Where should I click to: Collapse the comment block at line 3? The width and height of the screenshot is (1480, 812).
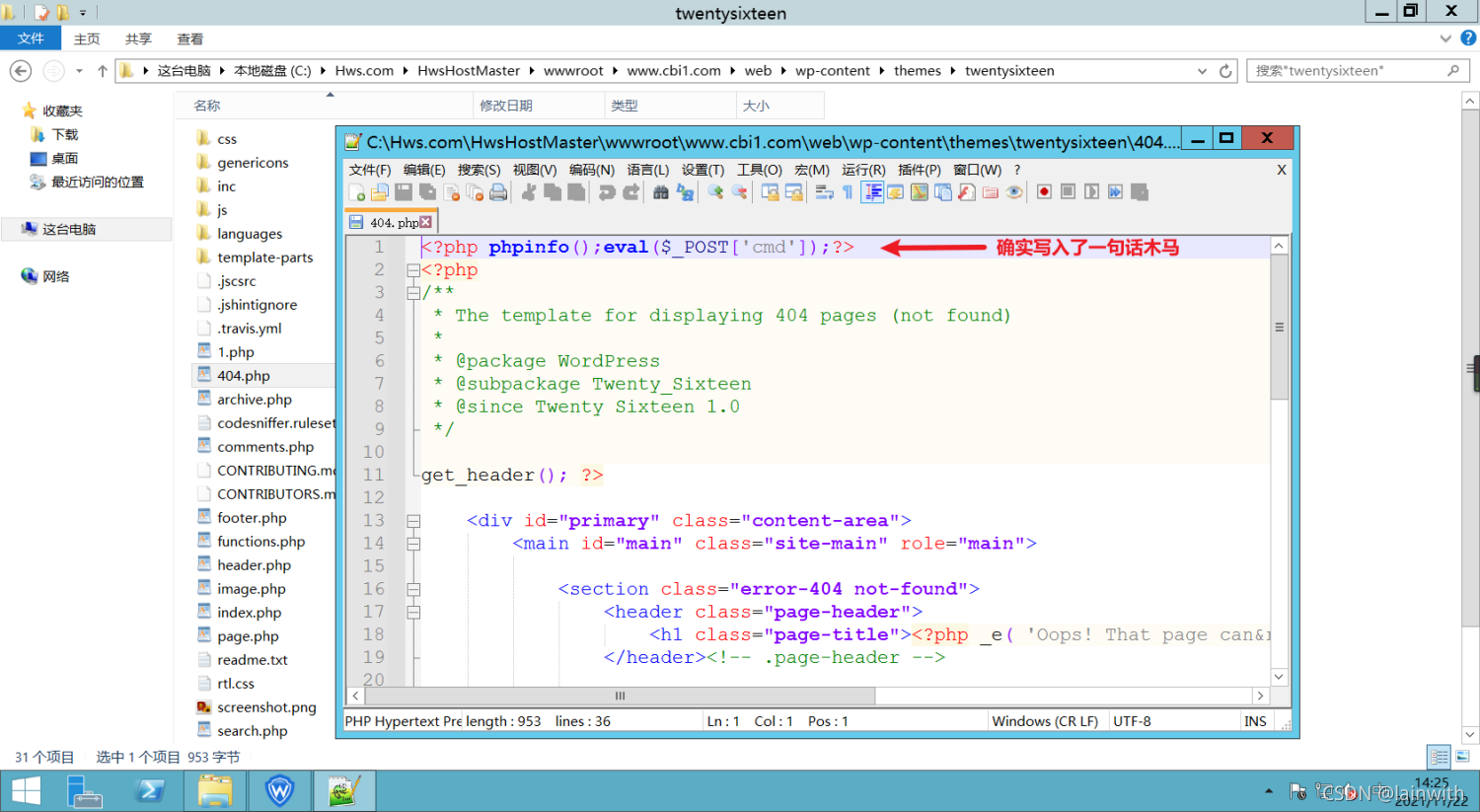413,293
